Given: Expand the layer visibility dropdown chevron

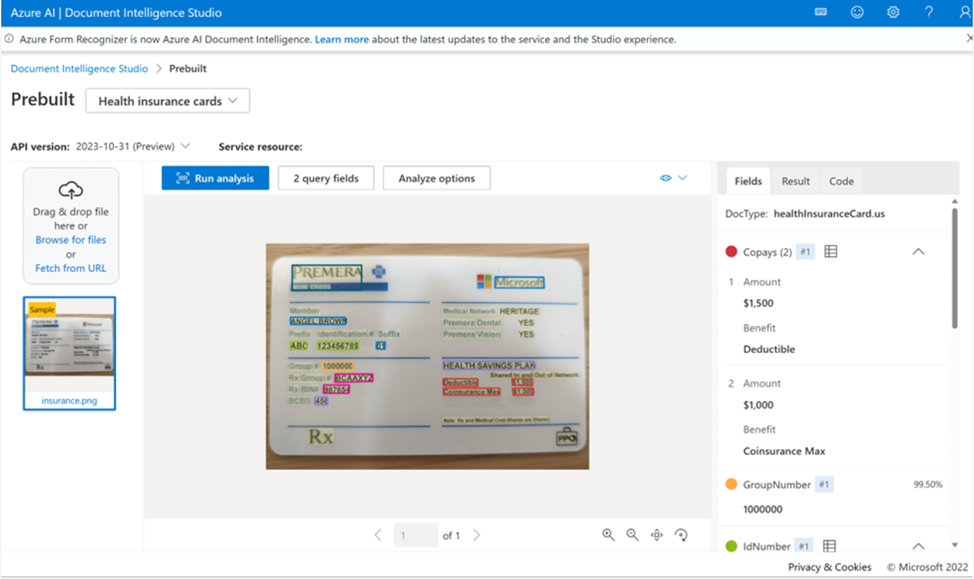Looking at the screenshot, I should (x=683, y=178).
